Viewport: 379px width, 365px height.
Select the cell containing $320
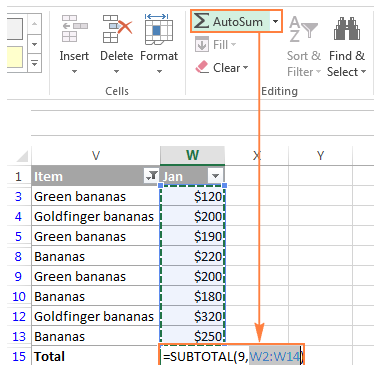point(193,316)
